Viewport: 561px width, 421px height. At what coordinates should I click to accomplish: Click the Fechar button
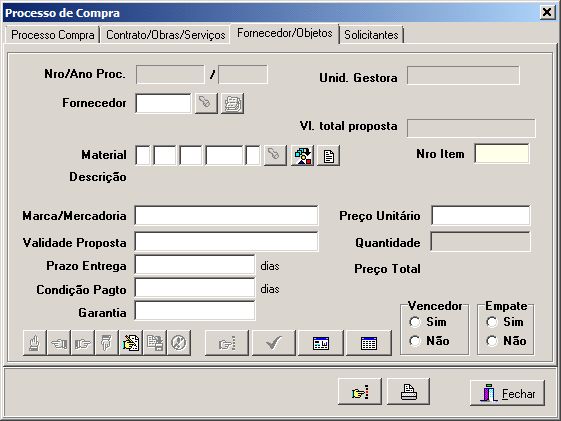click(x=507, y=393)
